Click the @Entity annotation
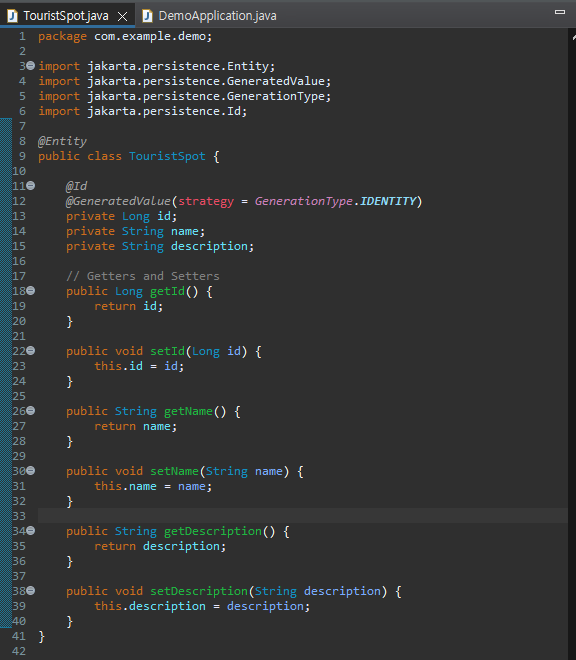The image size is (576, 660). coord(62,141)
